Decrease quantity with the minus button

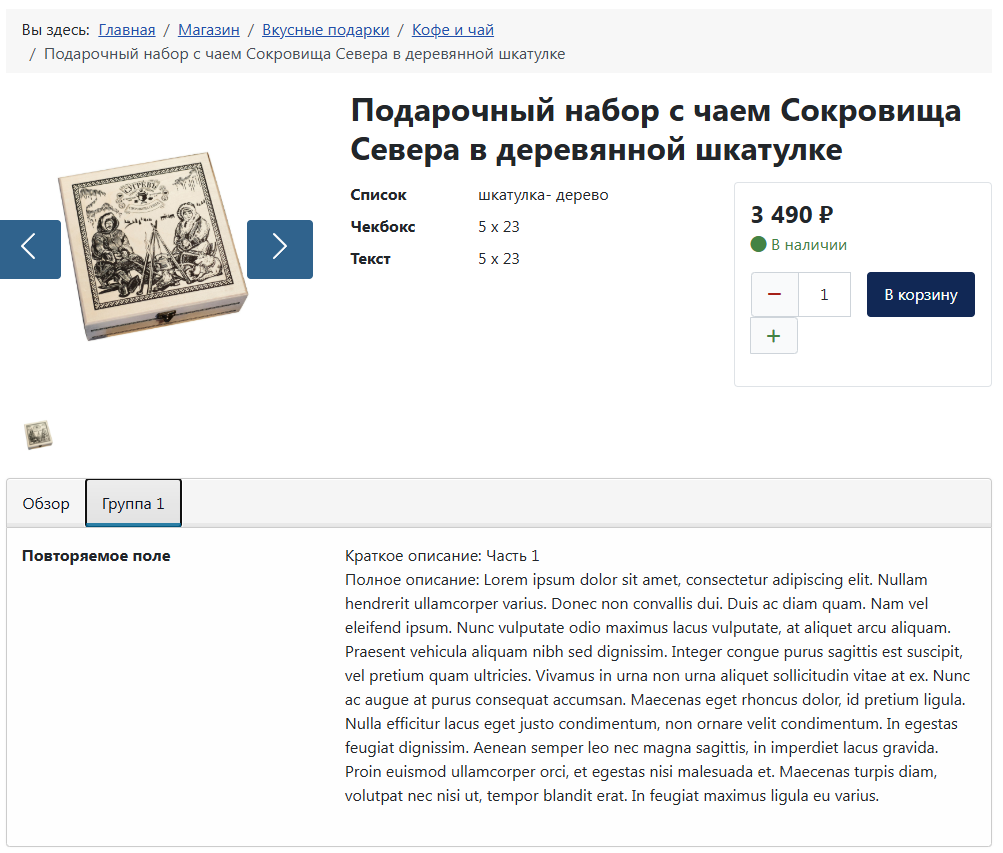click(774, 295)
